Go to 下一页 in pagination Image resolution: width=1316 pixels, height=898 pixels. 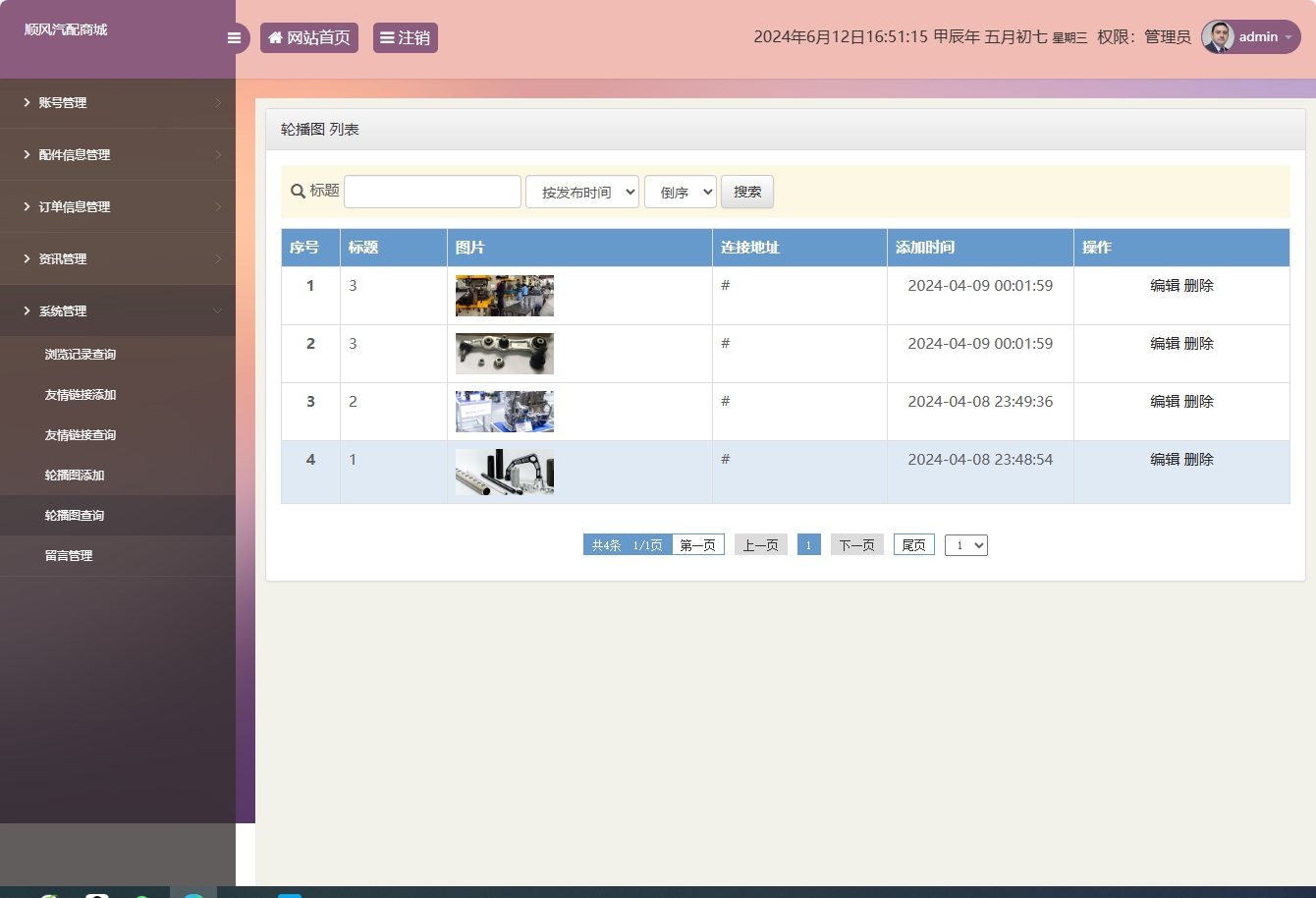(x=856, y=545)
